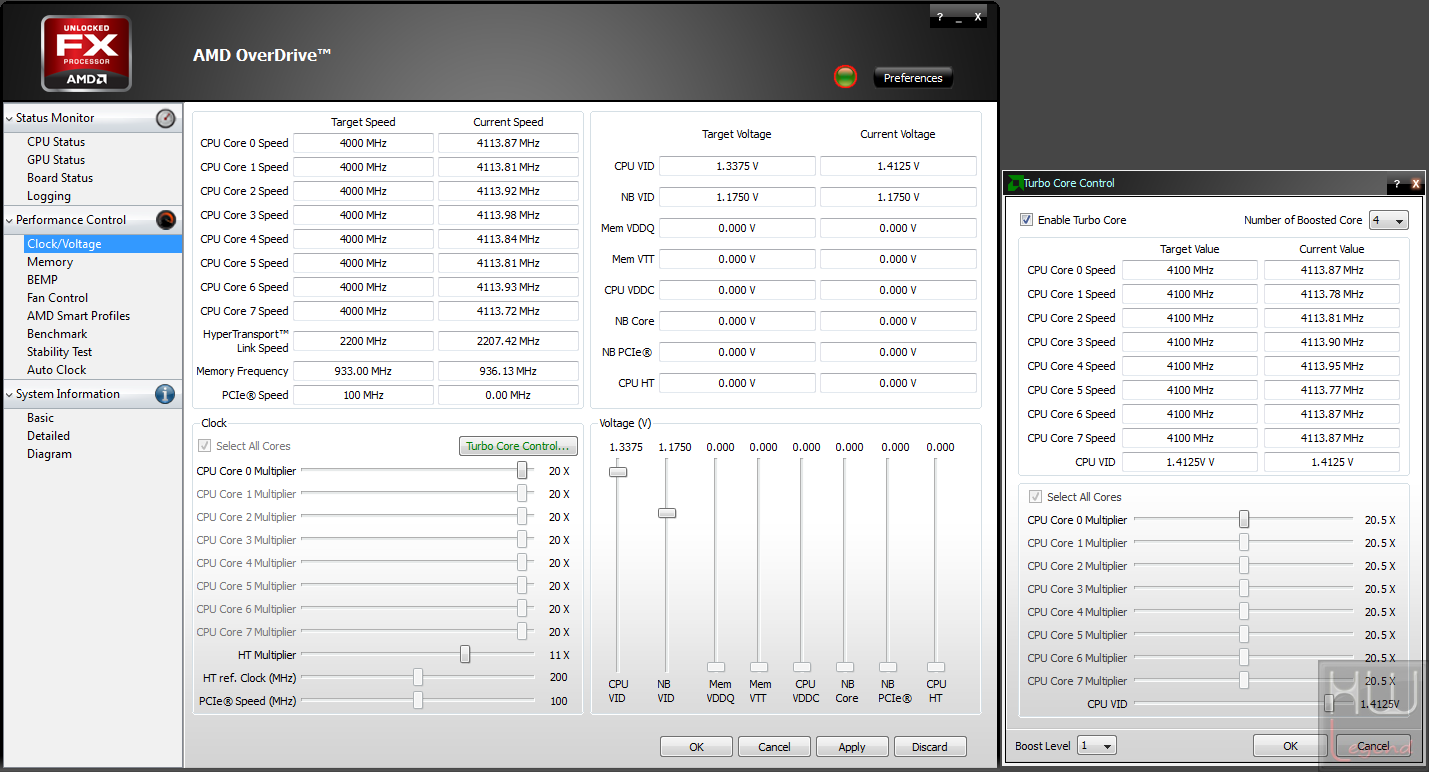Click the System Information info icon
This screenshot has height=772, width=1429.
166,394
